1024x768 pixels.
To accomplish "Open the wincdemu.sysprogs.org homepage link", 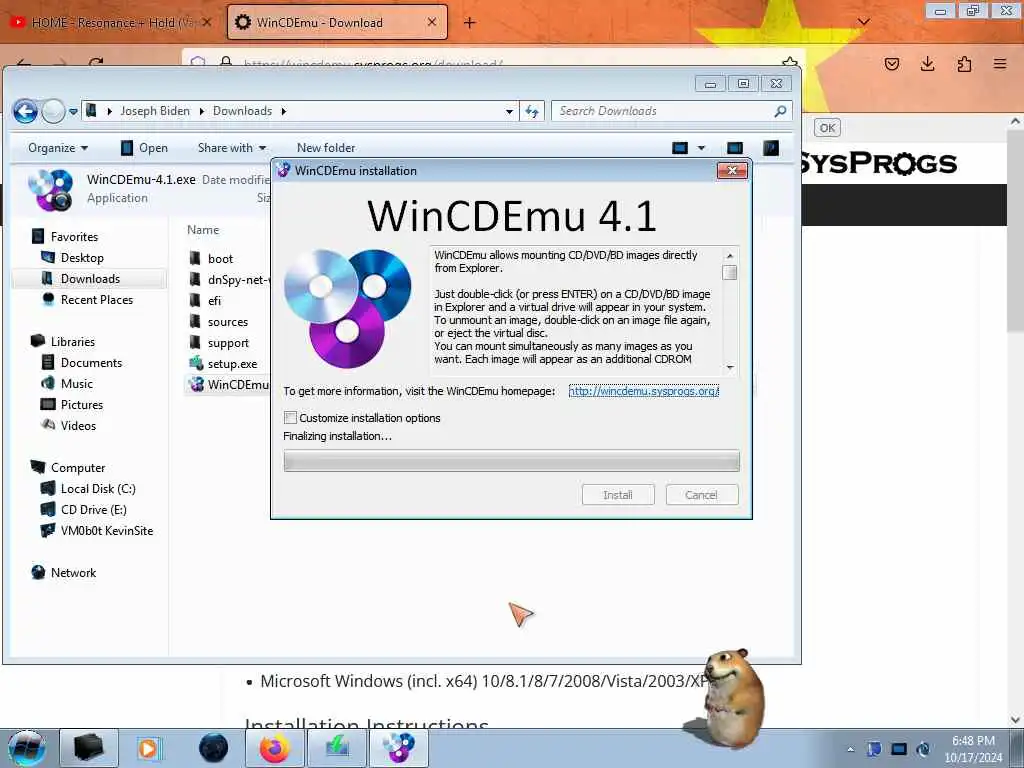I will tap(643, 391).
